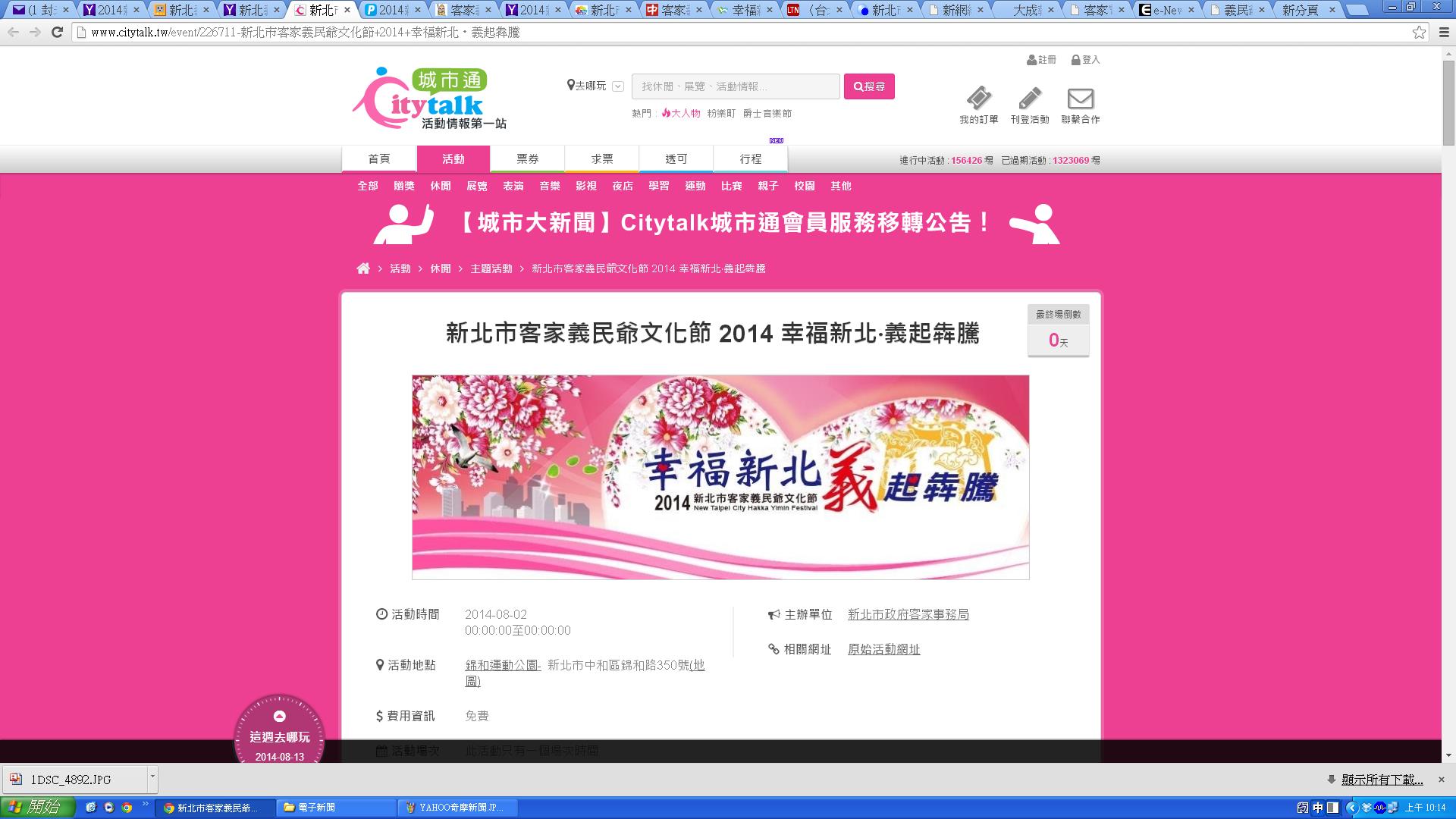Open YAHOO奇摩新聞 taskbar item
Screen dimensions: 1456x819
[x=458, y=808]
